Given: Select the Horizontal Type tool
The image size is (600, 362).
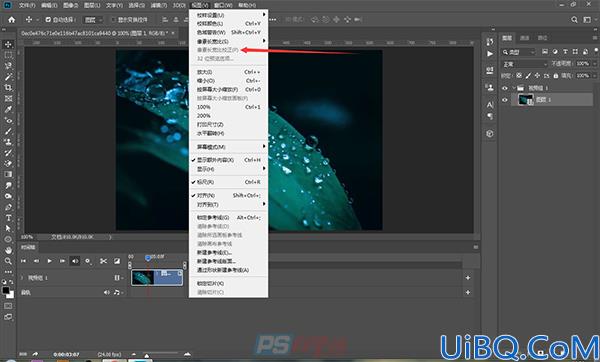Looking at the screenshot, I should [8, 218].
